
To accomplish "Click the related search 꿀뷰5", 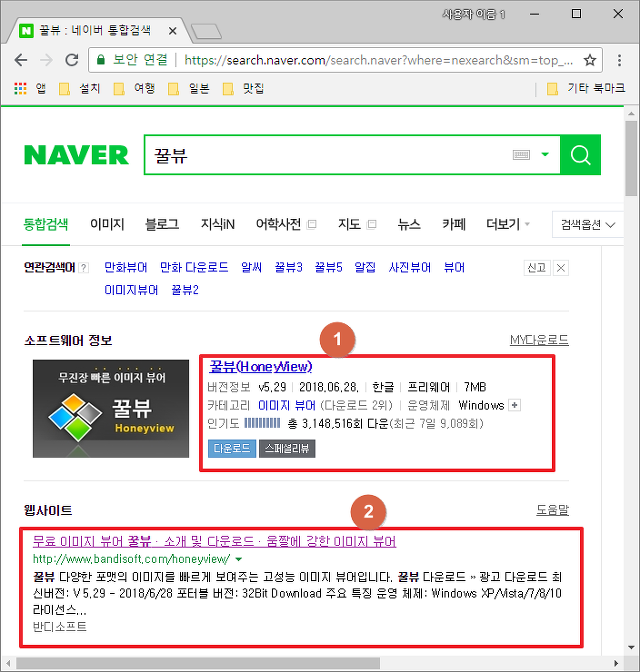I will pyautogui.click(x=328, y=267).
